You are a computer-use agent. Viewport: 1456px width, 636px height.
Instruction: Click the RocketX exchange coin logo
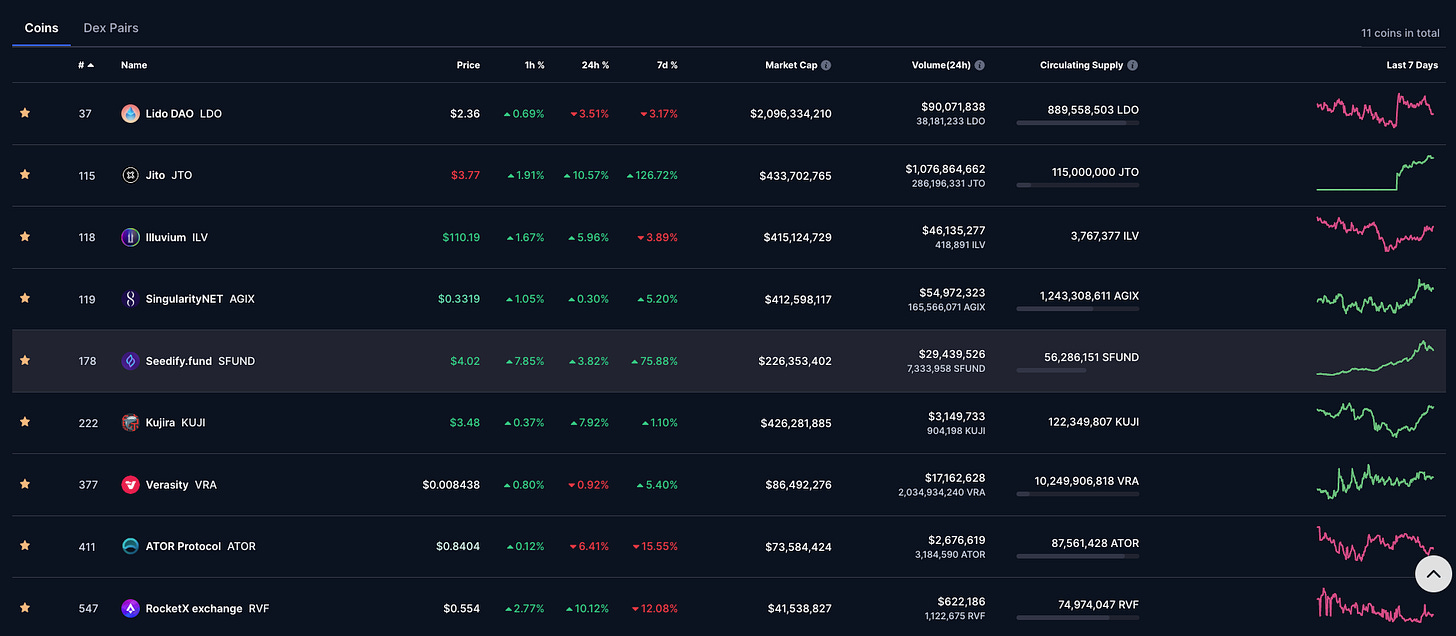[130, 608]
